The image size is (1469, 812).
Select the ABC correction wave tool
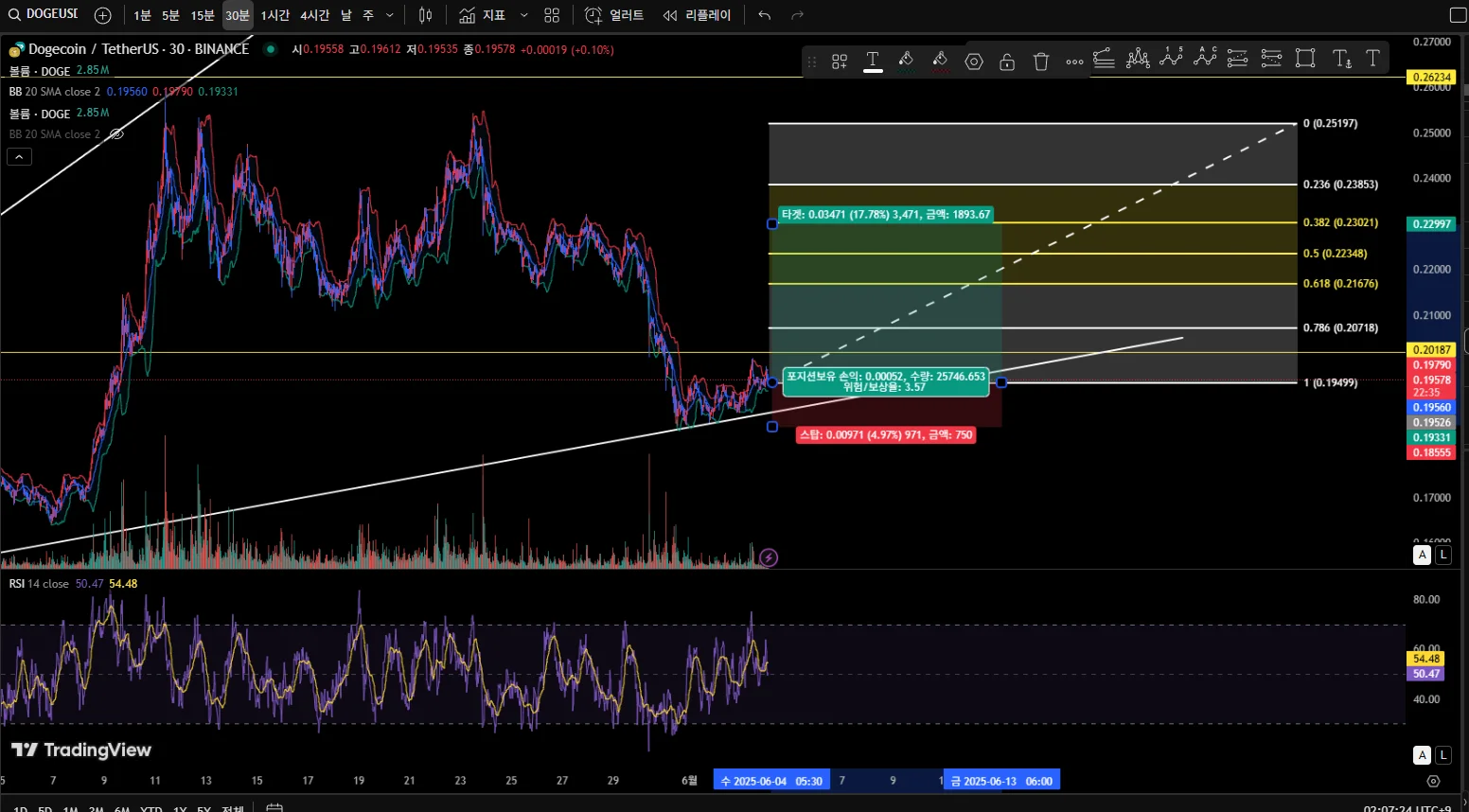1205,57
